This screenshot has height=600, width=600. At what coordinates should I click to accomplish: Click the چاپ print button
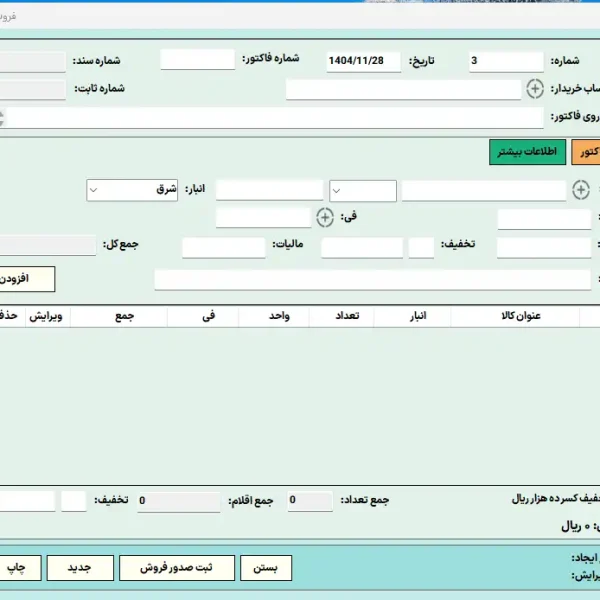(x=20, y=568)
